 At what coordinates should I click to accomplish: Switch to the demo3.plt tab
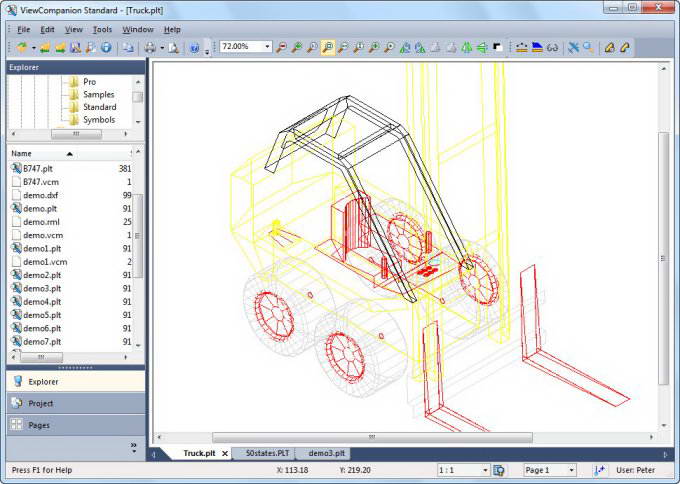pyautogui.click(x=322, y=454)
